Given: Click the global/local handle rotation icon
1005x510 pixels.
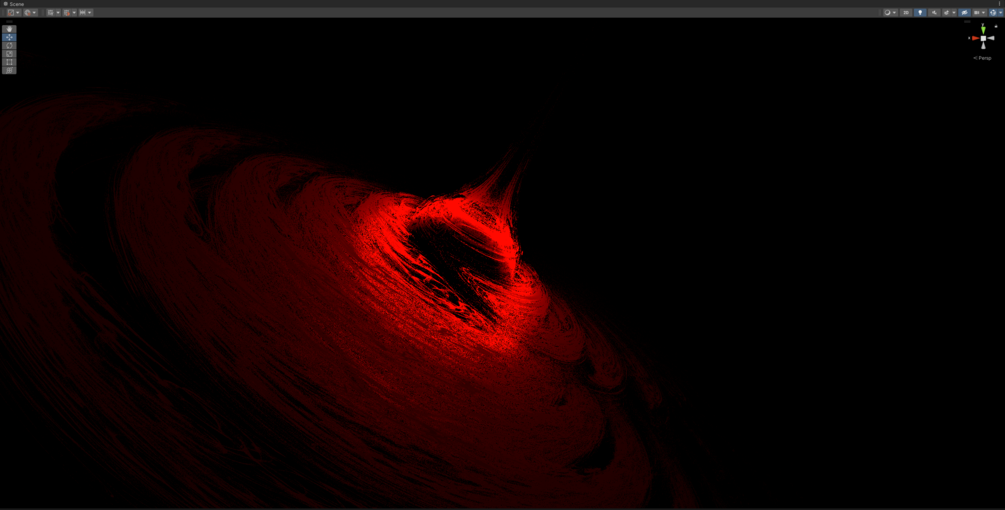Looking at the screenshot, I should pos(27,12).
